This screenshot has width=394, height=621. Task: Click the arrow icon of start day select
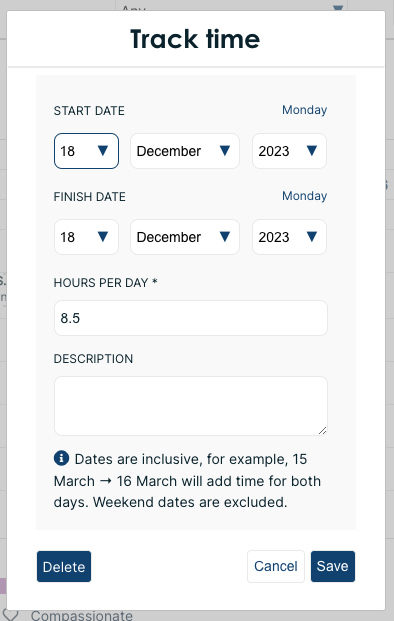(x=103, y=150)
